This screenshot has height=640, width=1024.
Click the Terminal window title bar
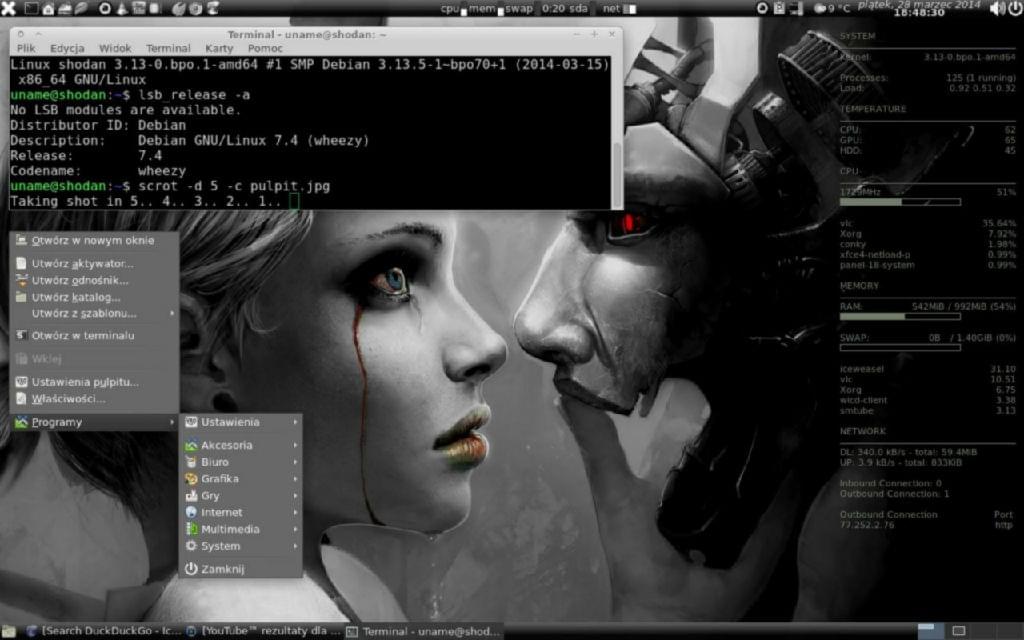point(316,34)
